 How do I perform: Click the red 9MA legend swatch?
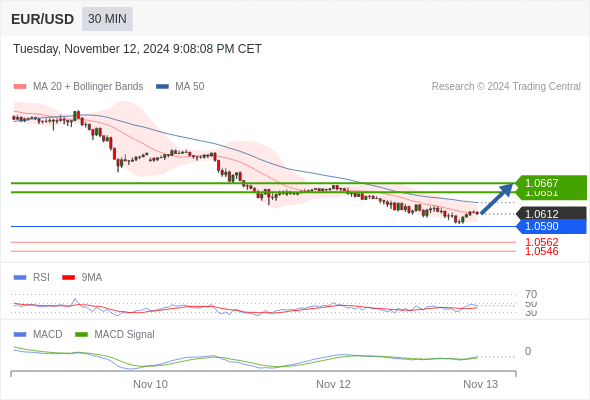coord(68,278)
